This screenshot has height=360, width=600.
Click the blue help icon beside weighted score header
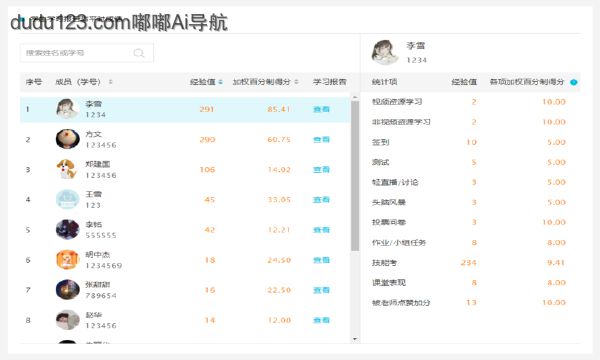click(573, 82)
